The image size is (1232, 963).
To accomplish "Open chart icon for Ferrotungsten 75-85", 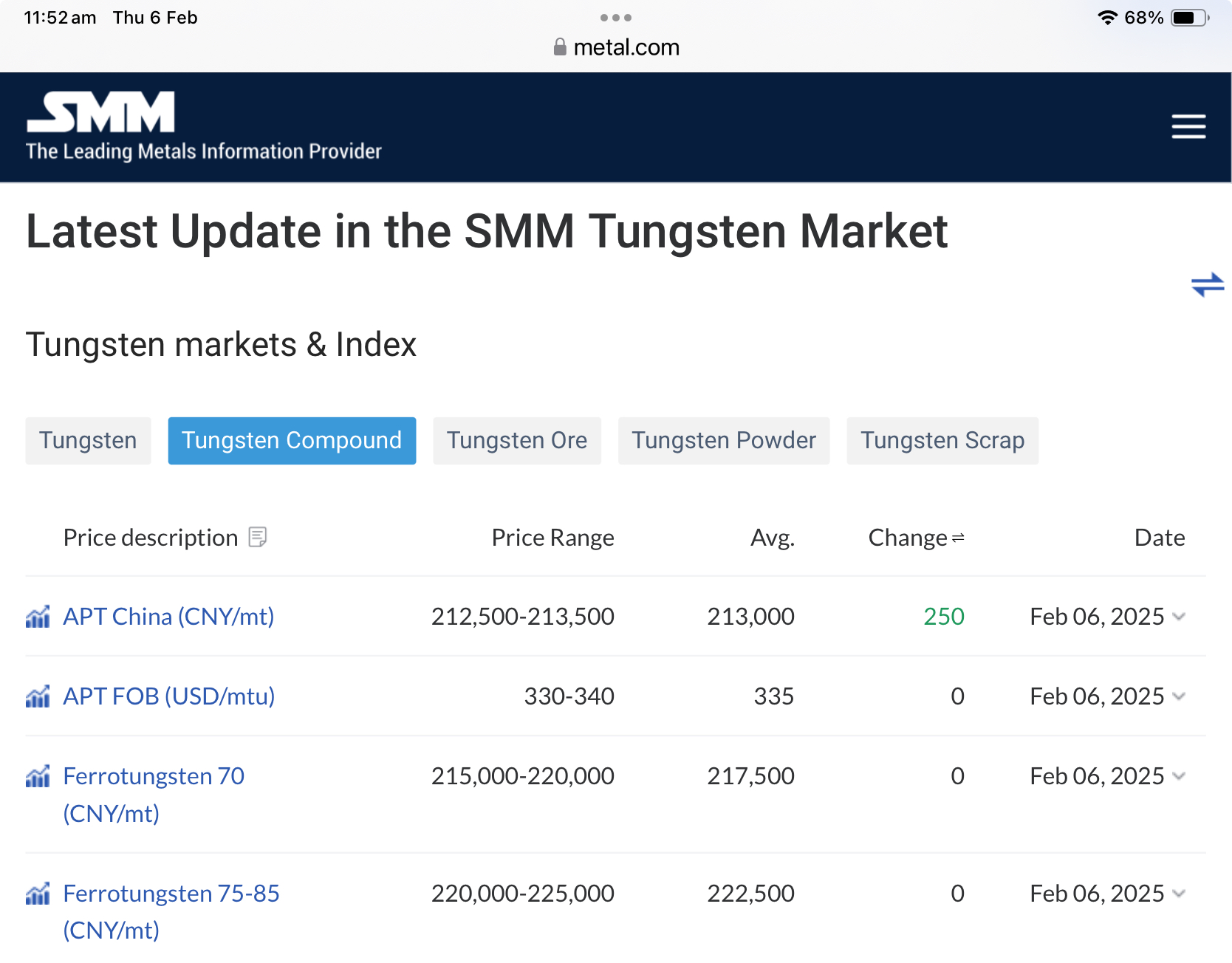I will point(38,893).
